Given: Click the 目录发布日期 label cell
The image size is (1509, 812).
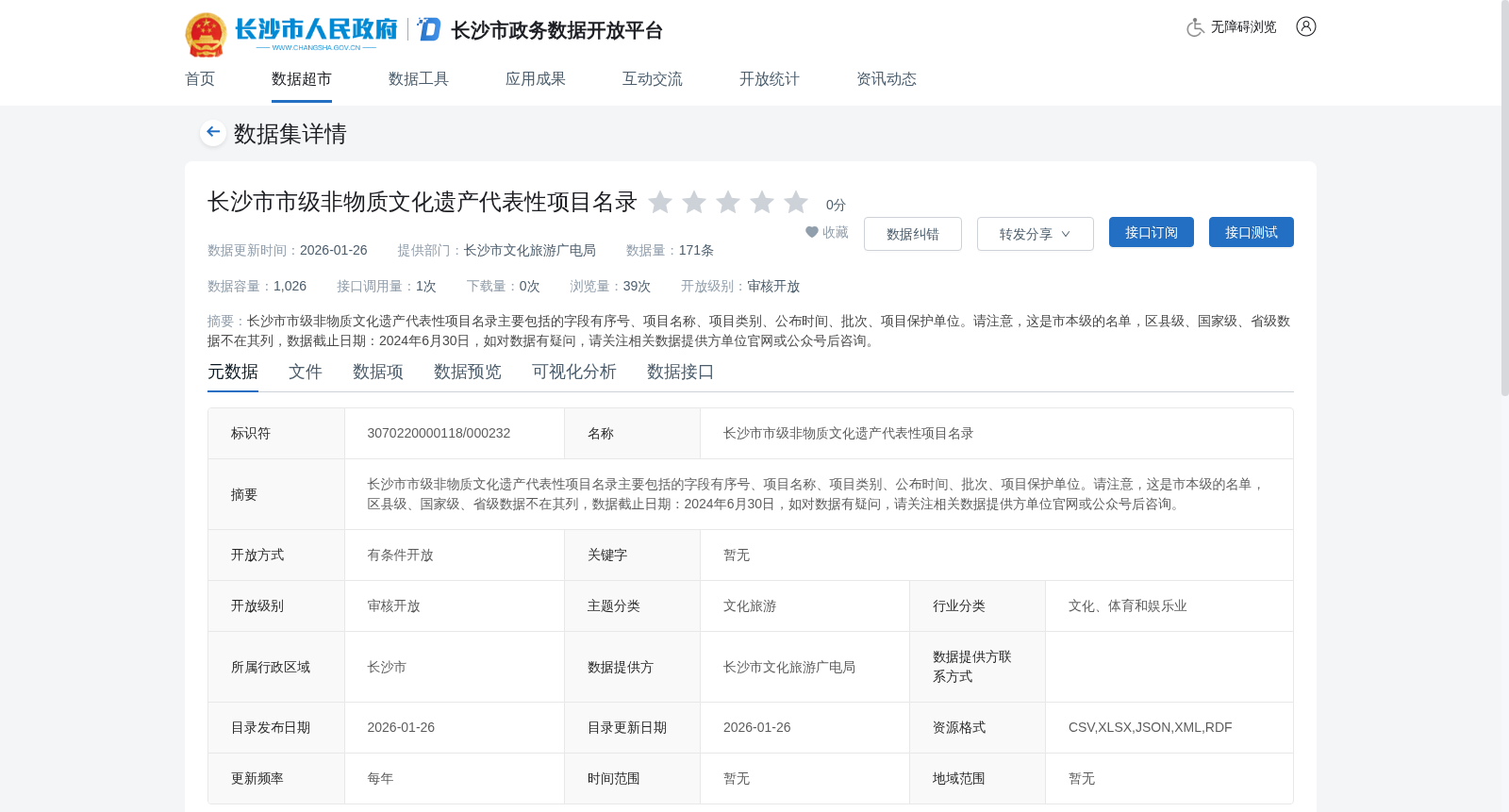Looking at the screenshot, I should pyautogui.click(x=276, y=727).
